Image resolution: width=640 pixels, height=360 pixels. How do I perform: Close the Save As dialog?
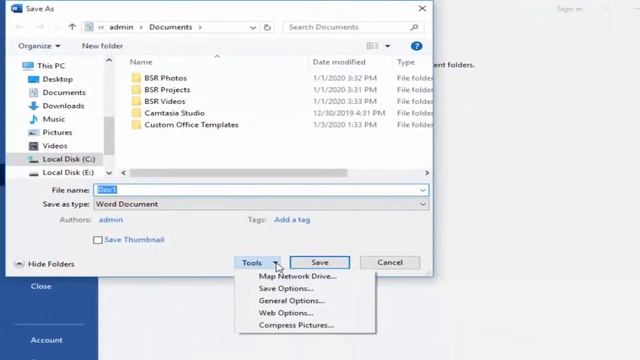pyautogui.click(x=422, y=9)
